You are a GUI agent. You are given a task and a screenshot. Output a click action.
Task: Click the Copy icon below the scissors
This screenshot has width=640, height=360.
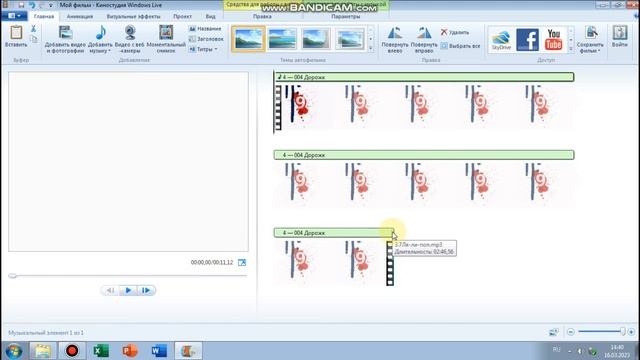pos(33,39)
